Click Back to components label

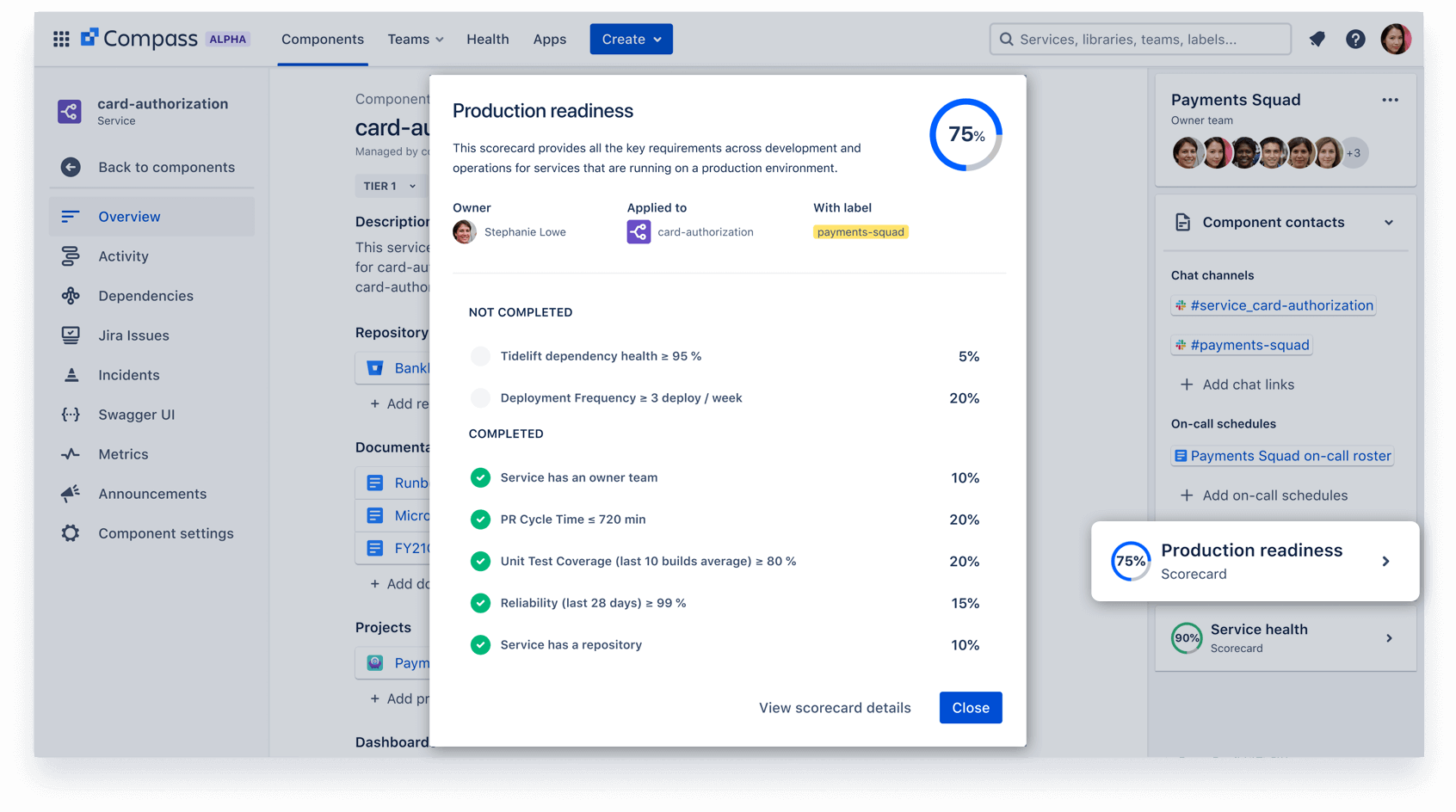point(166,167)
